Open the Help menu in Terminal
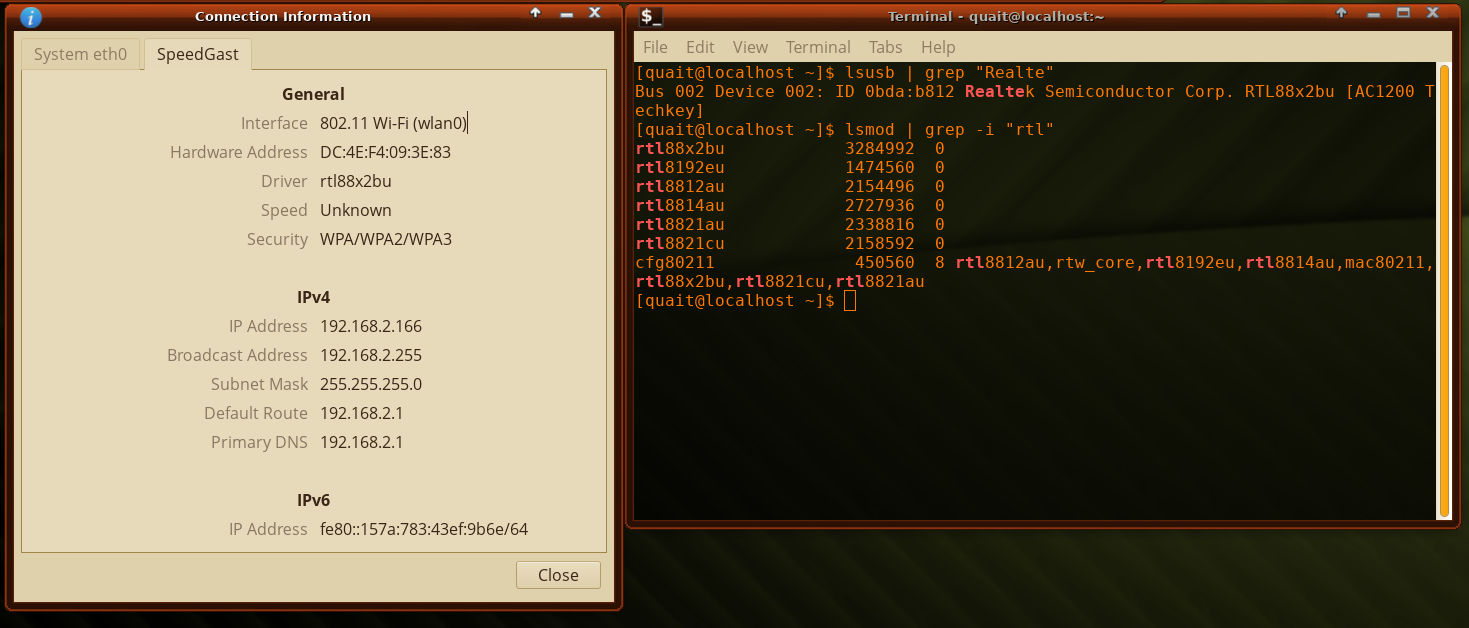 point(938,47)
